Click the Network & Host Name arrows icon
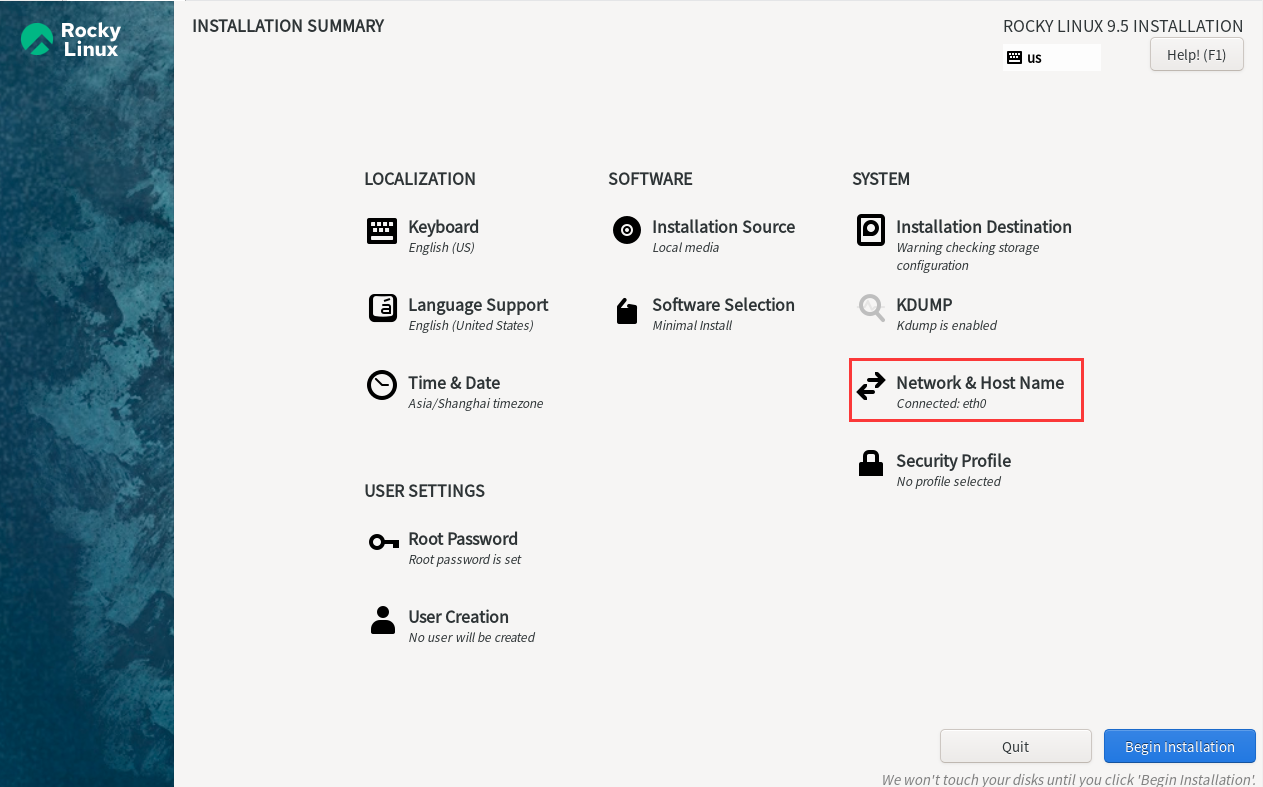1263x787 pixels. pyautogui.click(x=871, y=386)
